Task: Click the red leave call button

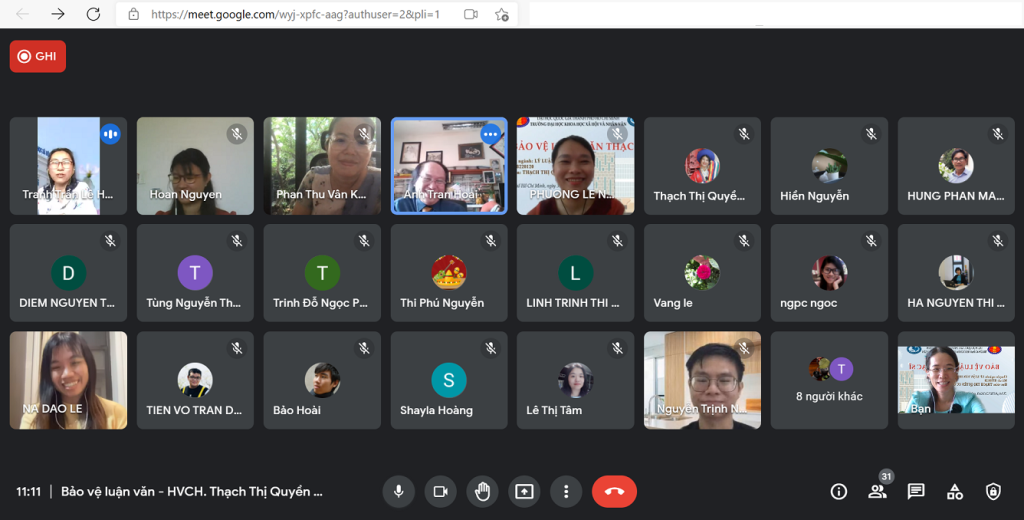Action: (615, 491)
